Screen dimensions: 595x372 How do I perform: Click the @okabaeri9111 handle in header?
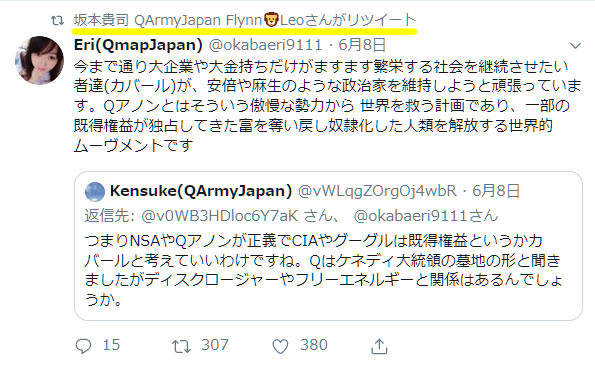[x=265, y=45]
